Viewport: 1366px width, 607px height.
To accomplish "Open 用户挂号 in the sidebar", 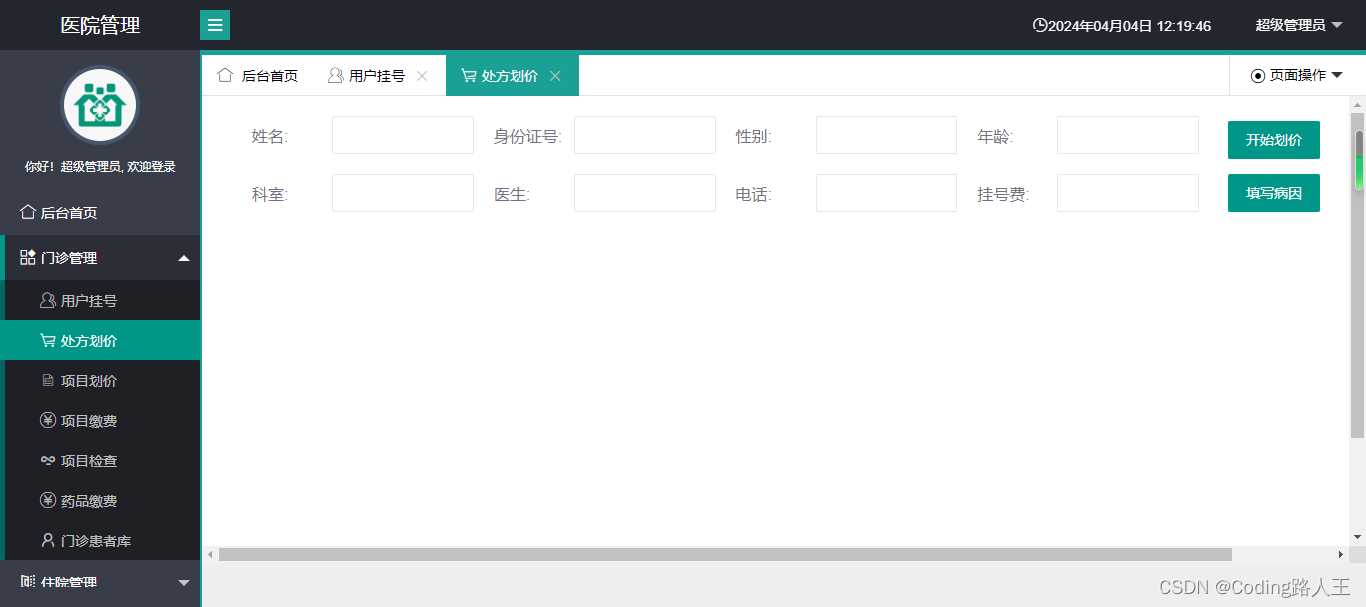I will pos(102,300).
